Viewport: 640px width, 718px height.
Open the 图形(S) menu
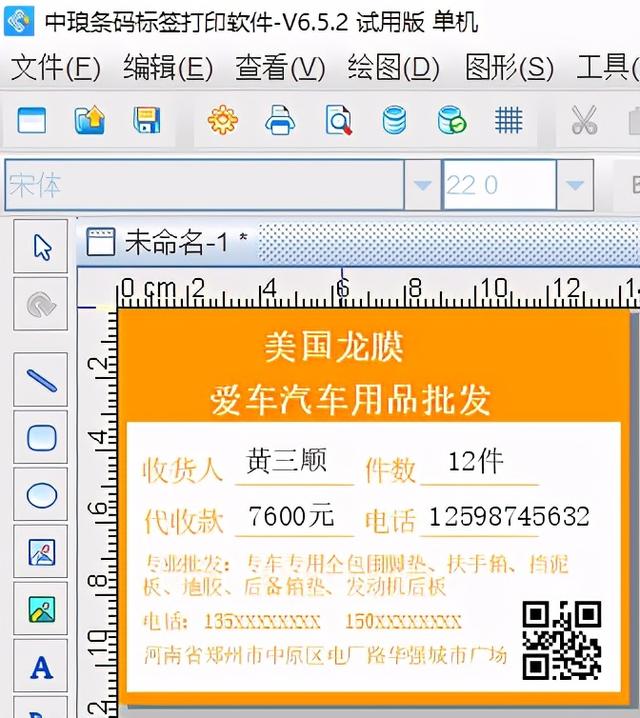pyautogui.click(x=509, y=67)
